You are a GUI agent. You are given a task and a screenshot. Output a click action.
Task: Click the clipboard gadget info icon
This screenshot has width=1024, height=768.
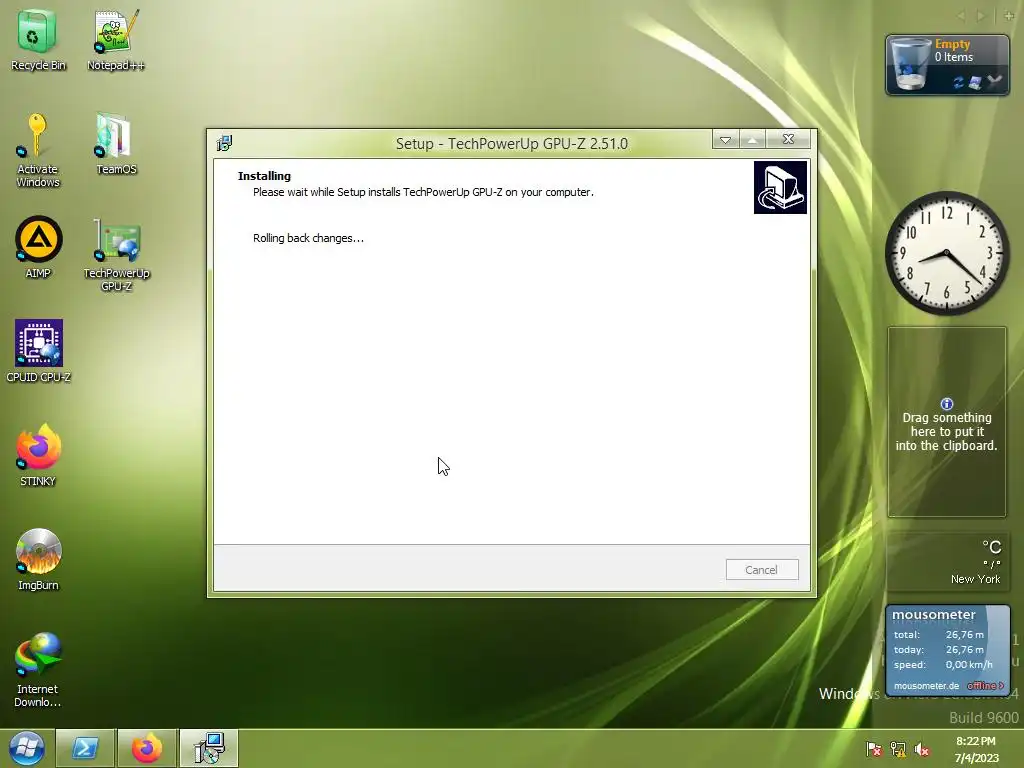pos(946,404)
